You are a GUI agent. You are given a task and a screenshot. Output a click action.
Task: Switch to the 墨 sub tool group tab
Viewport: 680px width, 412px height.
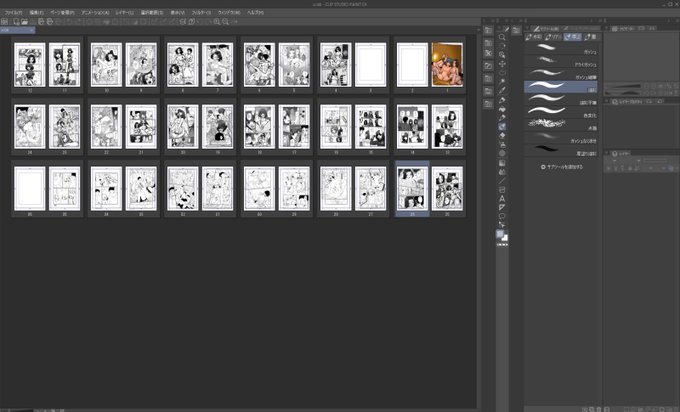pos(591,37)
